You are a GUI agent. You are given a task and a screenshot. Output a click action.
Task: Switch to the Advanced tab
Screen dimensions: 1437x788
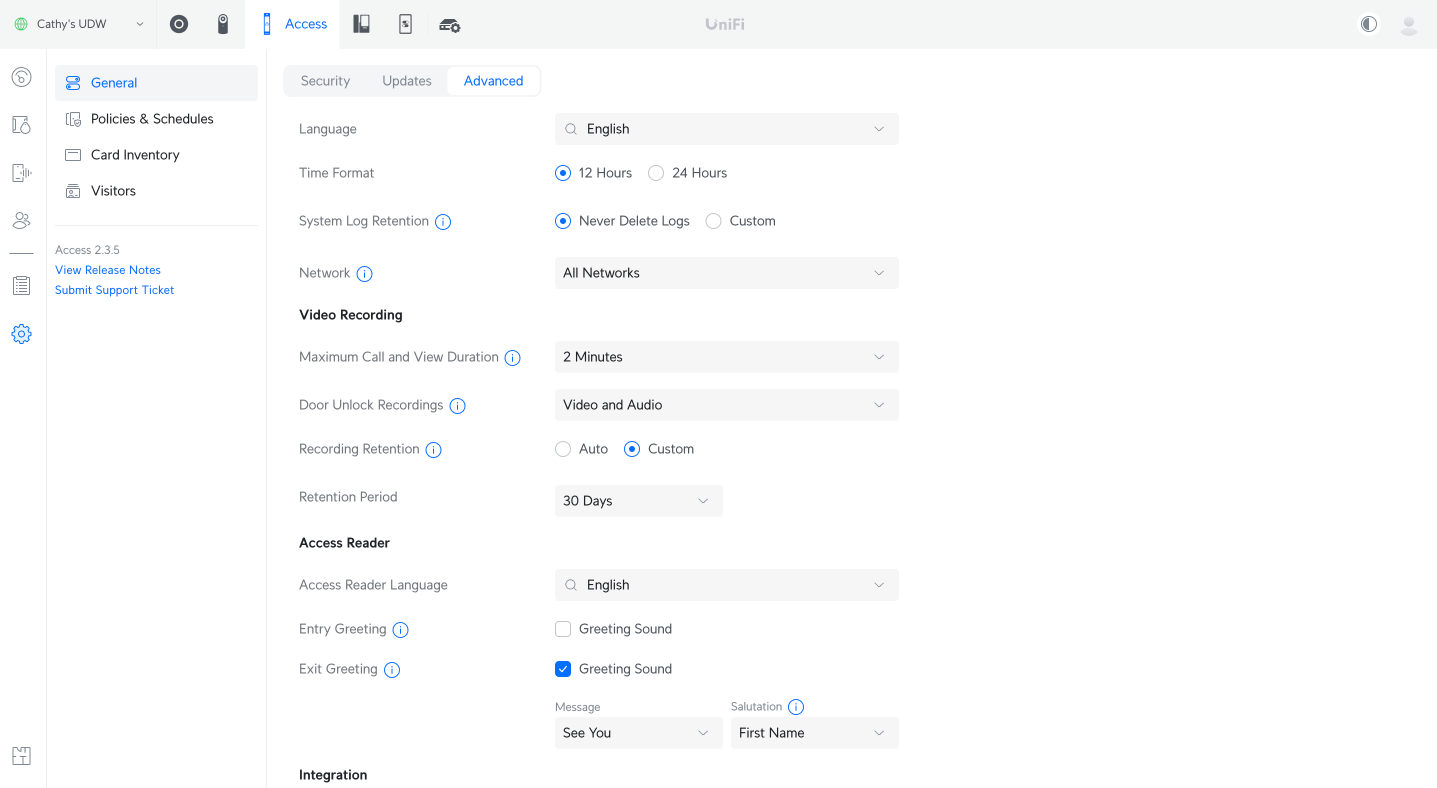coord(494,81)
